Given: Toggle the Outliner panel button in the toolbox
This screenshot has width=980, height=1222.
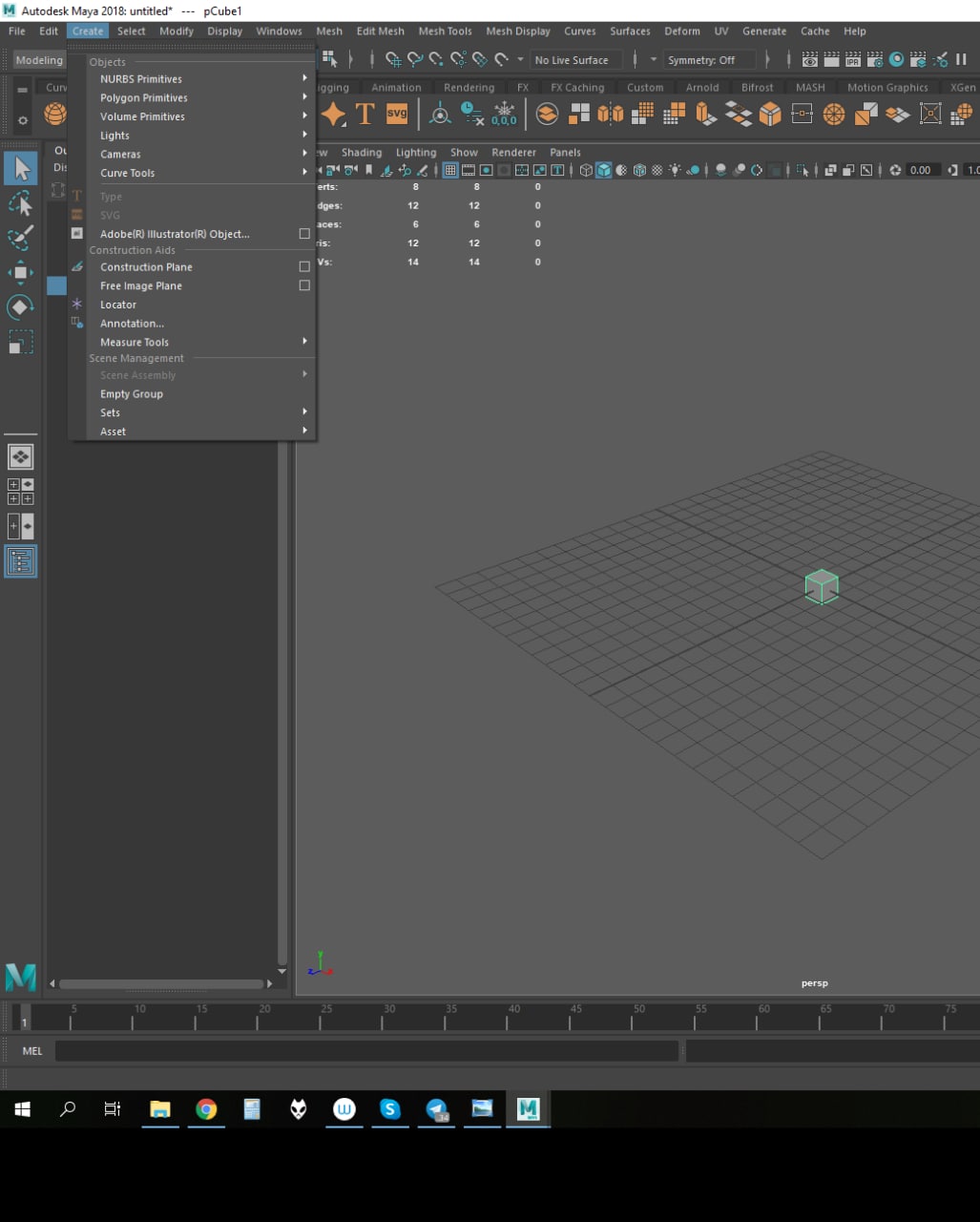Looking at the screenshot, I should coord(20,560).
